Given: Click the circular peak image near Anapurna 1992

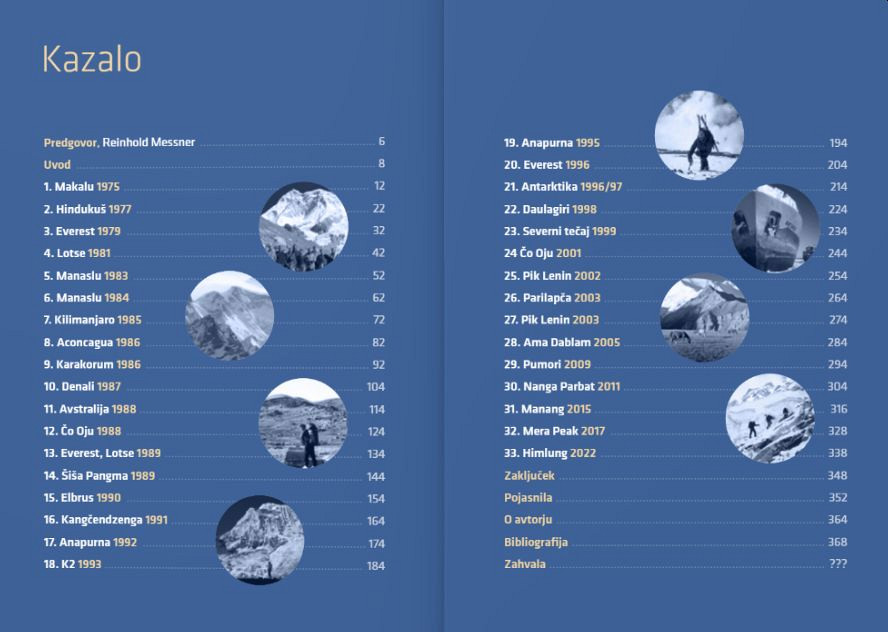Looking at the screenshot, I should coord(260,540).
